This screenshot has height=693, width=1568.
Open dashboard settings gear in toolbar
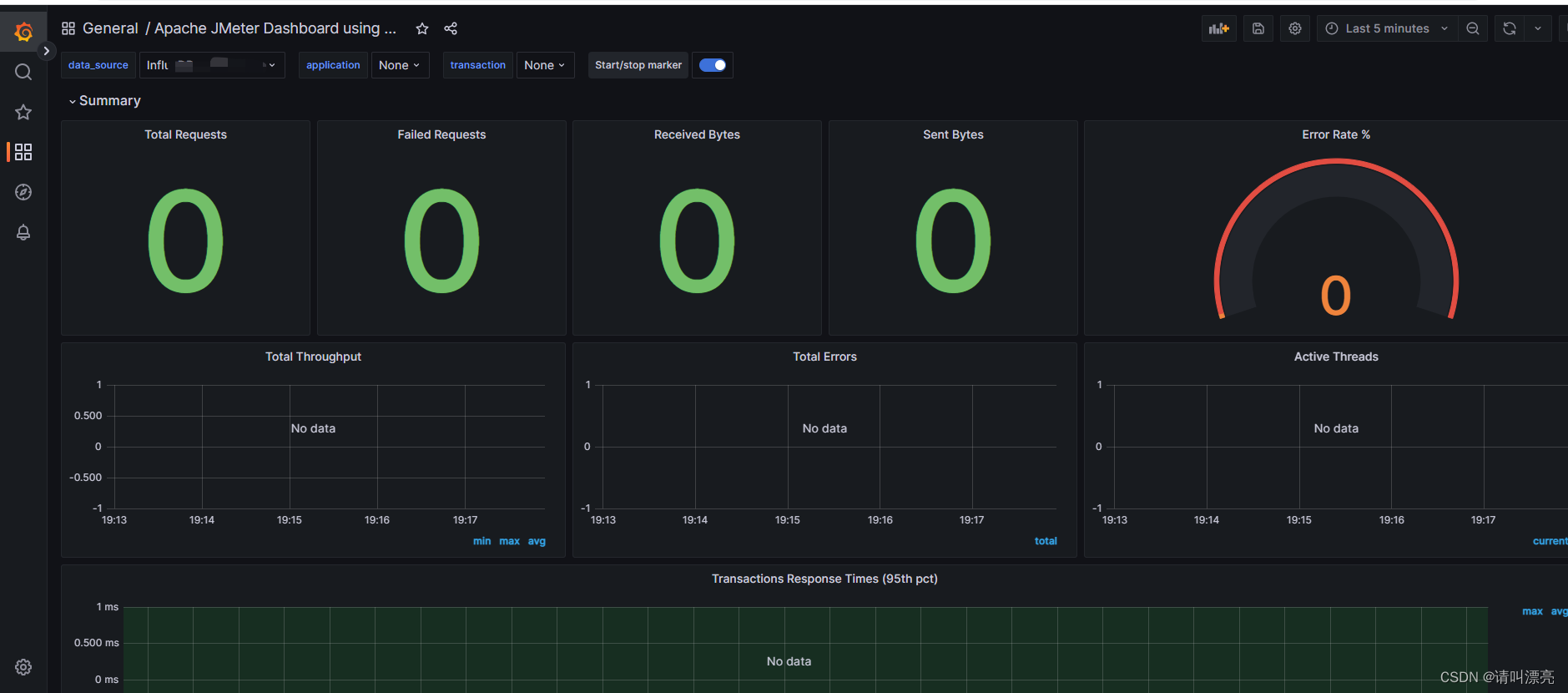tap(1295, 28)
